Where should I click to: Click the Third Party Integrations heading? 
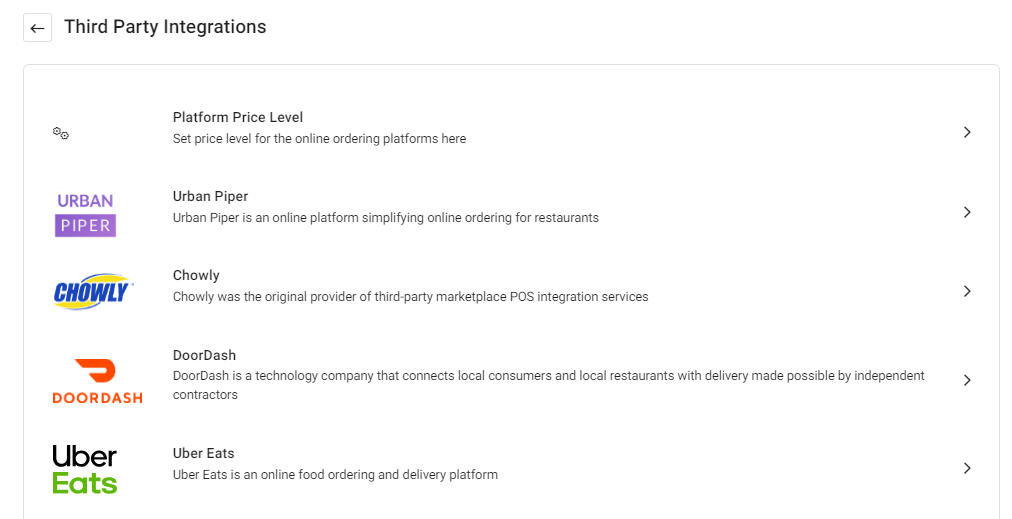coord(165,26)
